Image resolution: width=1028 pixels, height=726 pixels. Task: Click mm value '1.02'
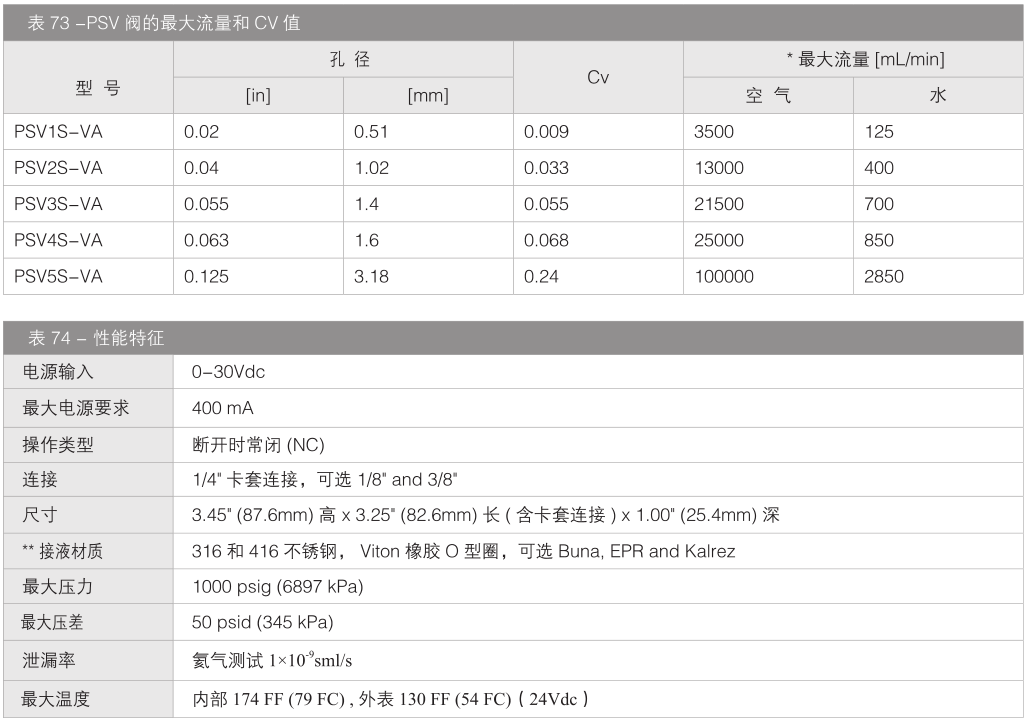click(372, 168)
